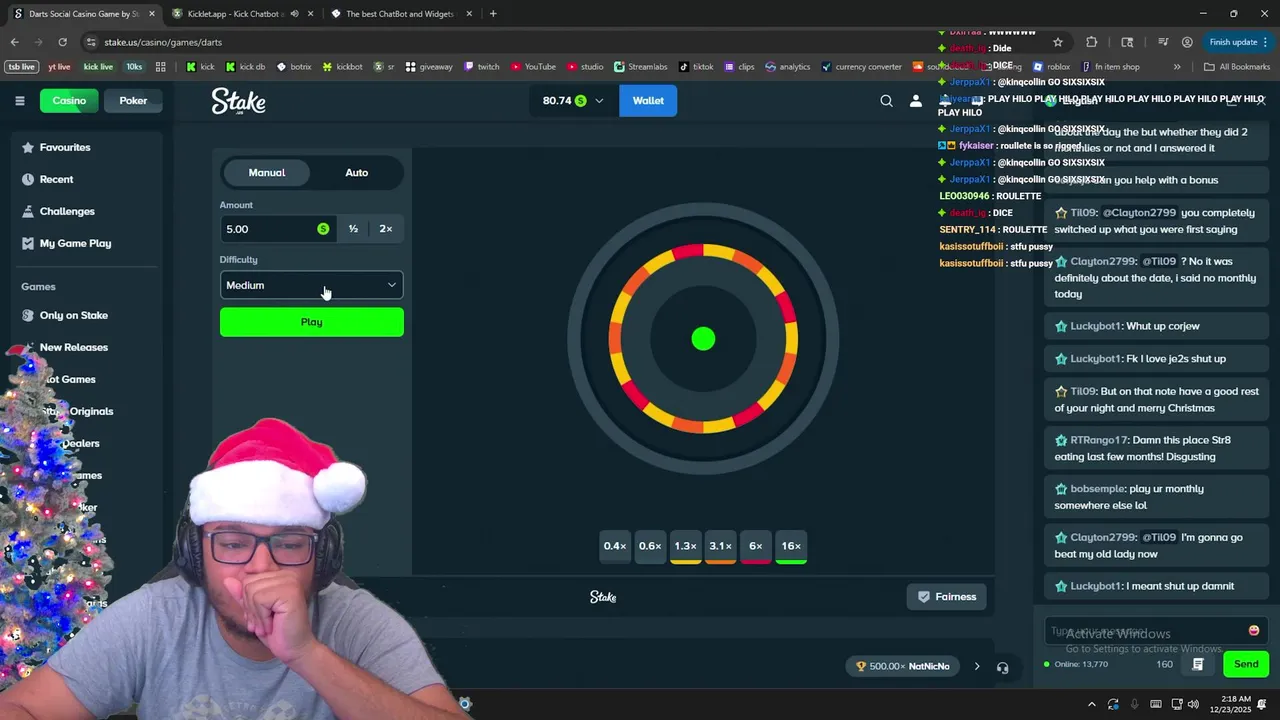Open a new browser tab
The image size is (1280, 720).
[493, 14]
